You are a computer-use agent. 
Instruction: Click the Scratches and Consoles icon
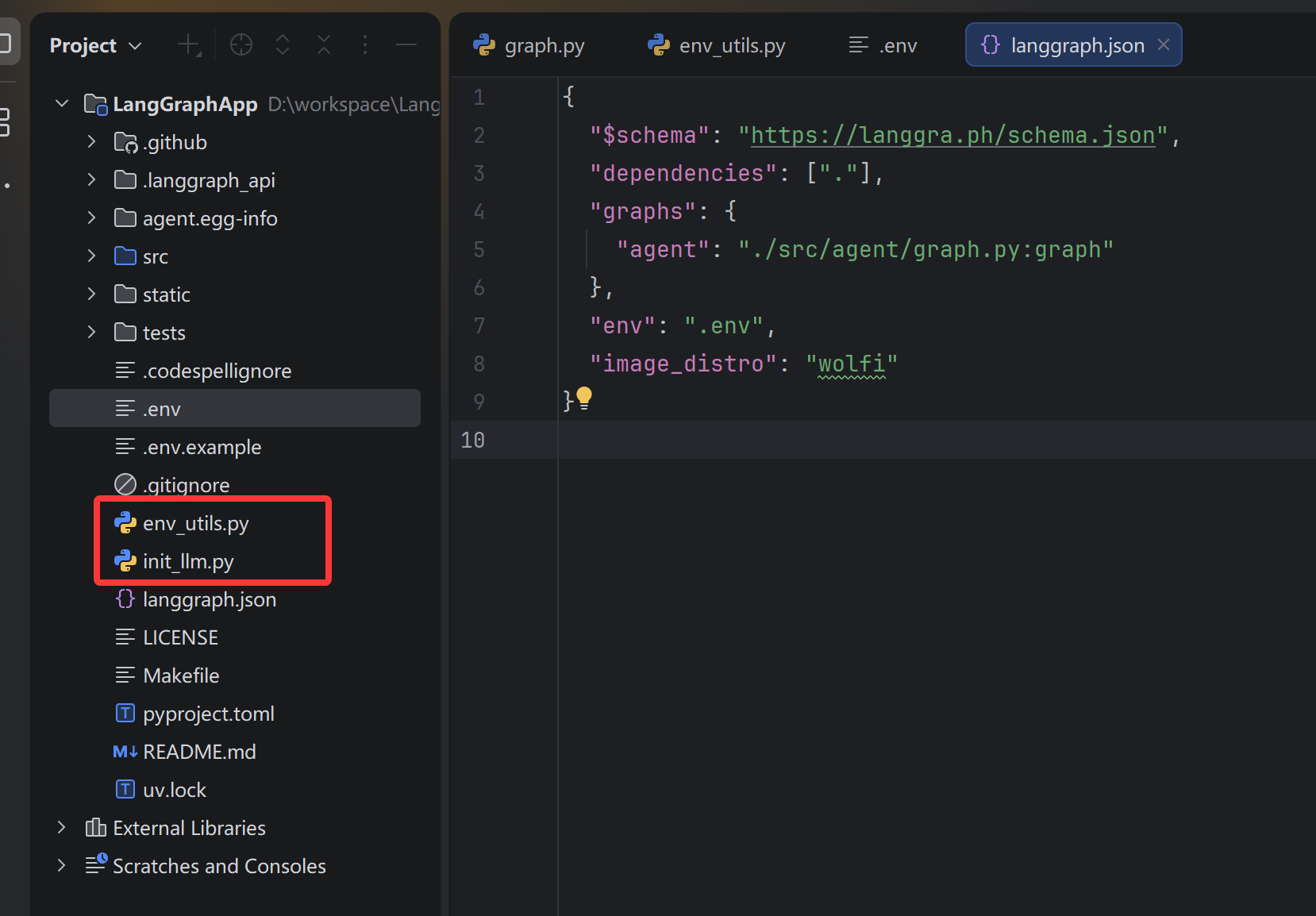96,864
